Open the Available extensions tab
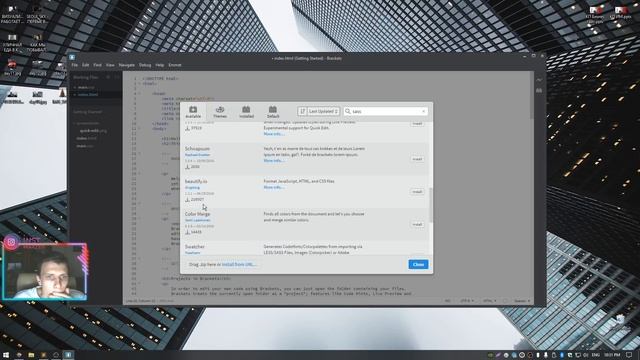Viewport: 640px width, 360px height. [x=193, y=112]
